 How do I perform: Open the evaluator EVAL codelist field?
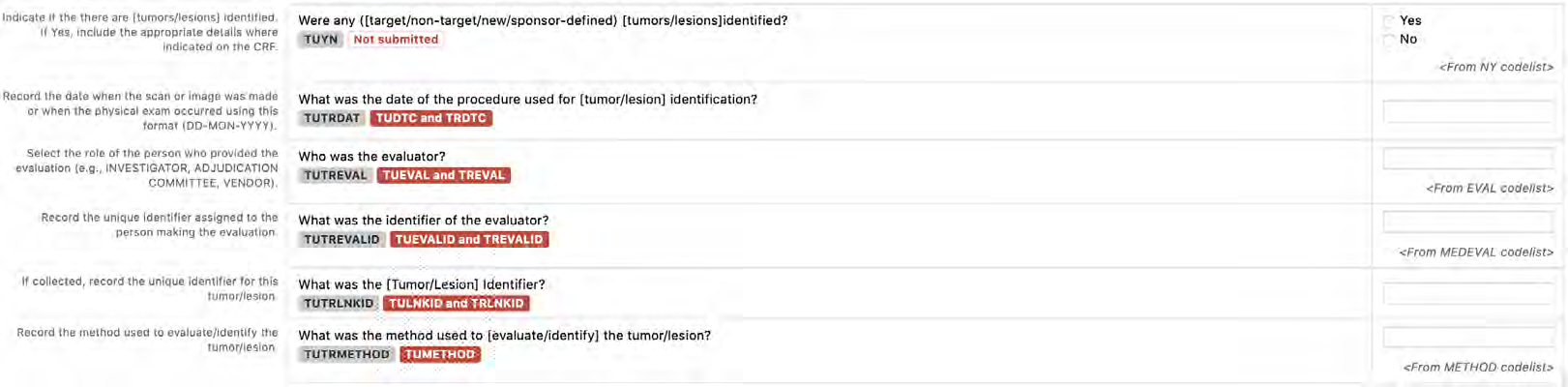coord(1467,158)
